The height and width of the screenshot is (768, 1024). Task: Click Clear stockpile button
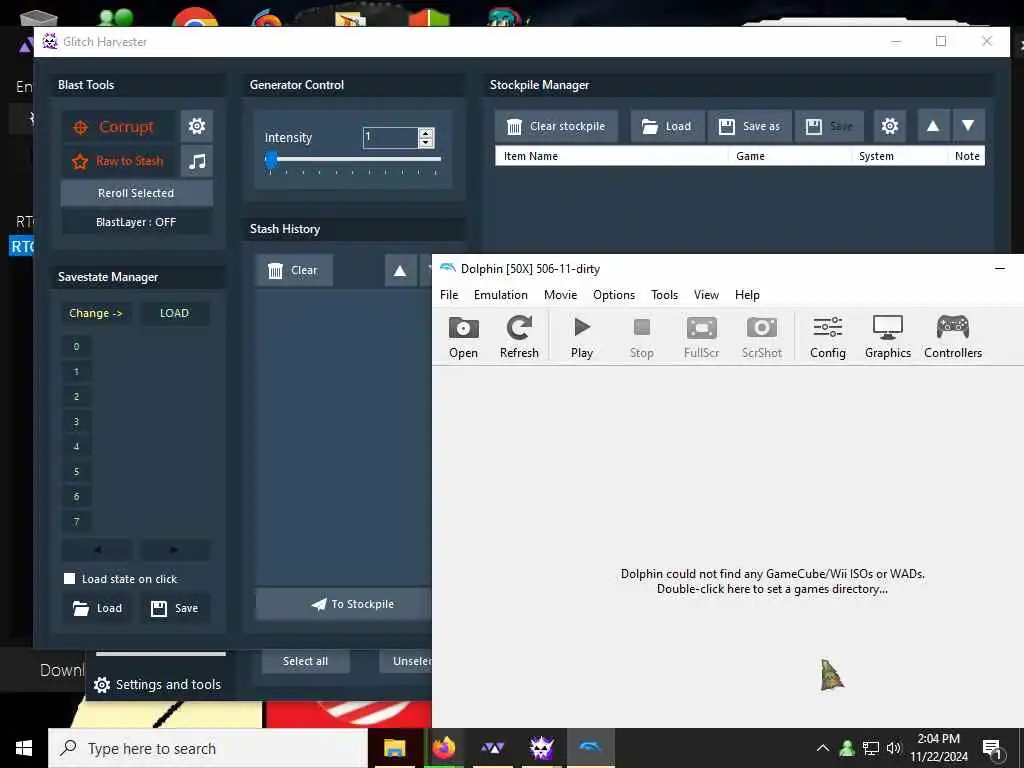point(556,126)
